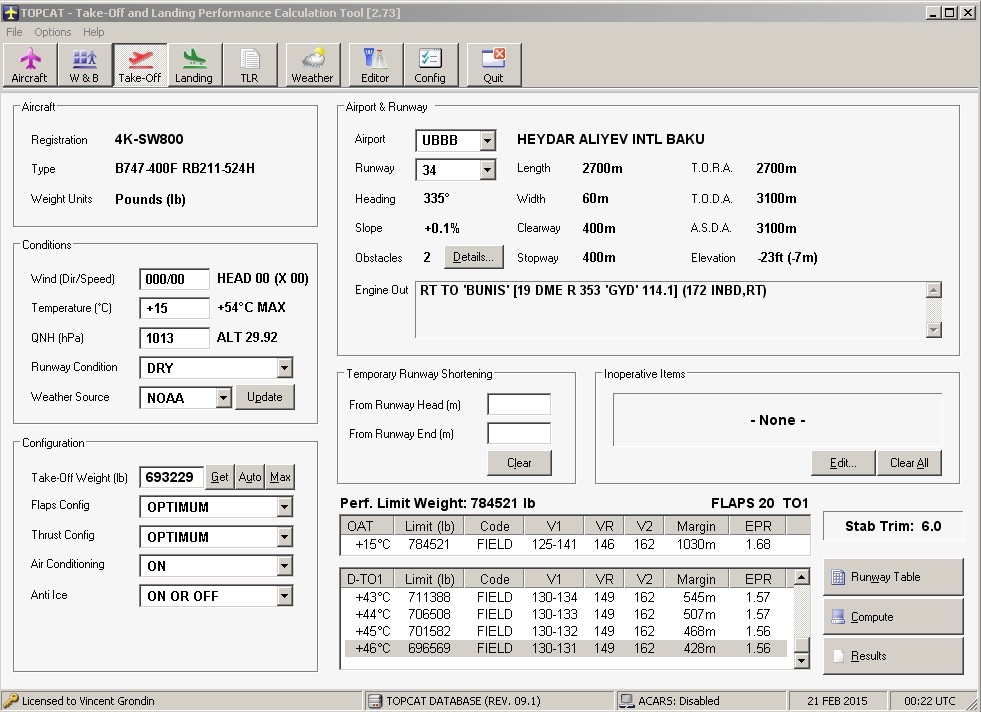
Task: Open the W & B weight and balance page
Action: pos(84,64)
